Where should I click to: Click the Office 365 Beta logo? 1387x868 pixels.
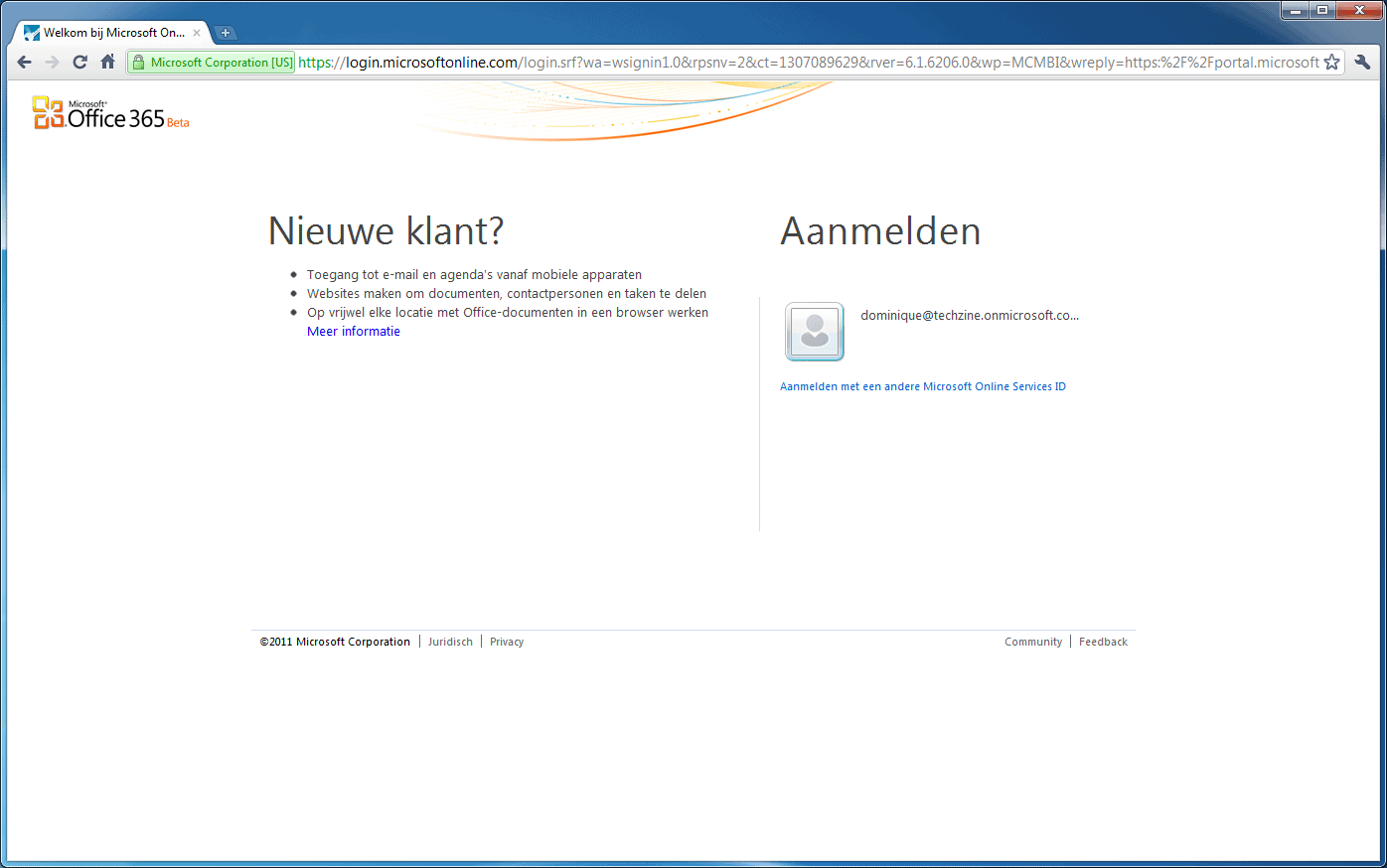tap(110, 114)
